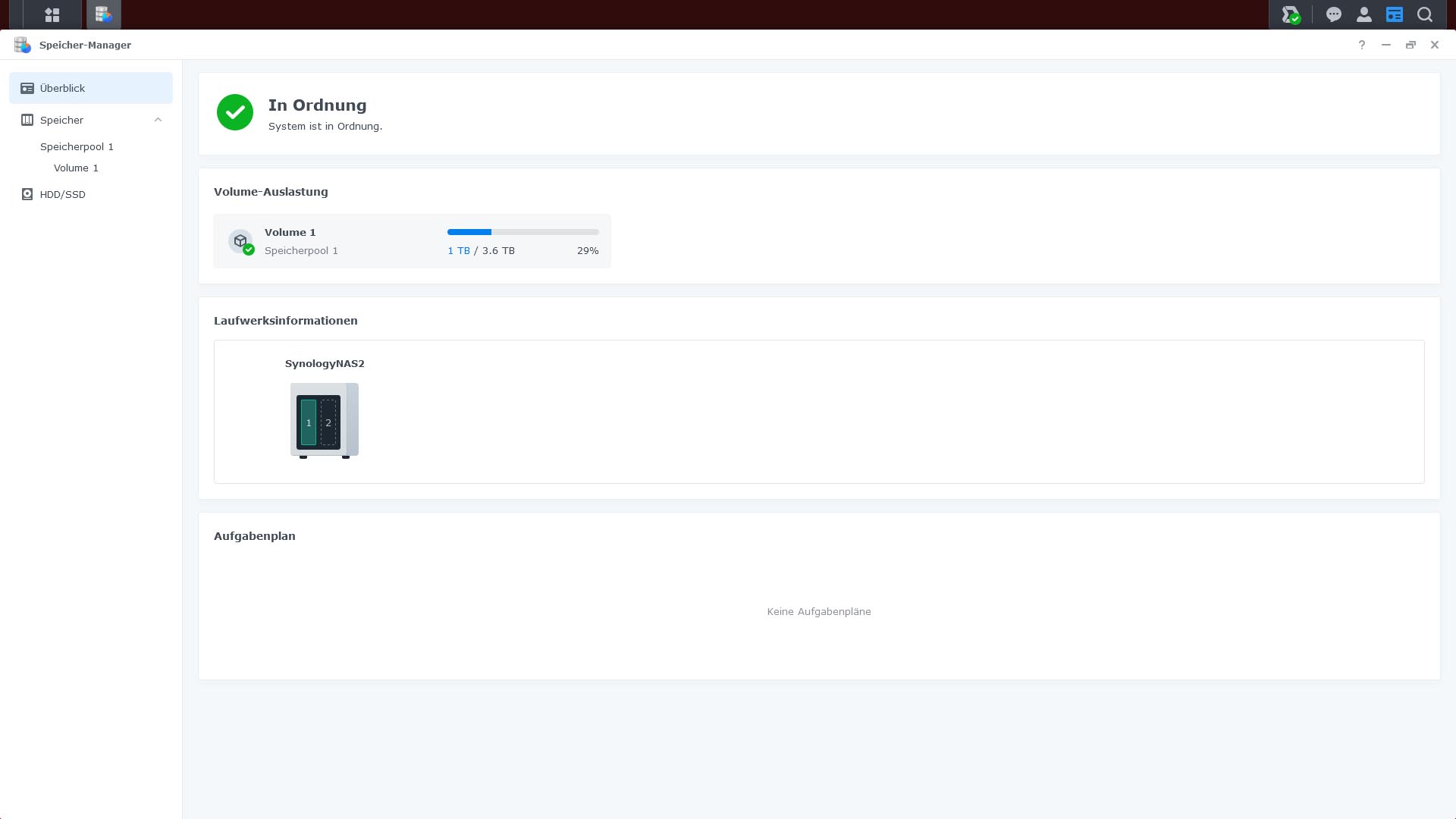Click drive bay 1 on the NAS
Viewport: 1456px width, 819px height.
coord(309,422)
